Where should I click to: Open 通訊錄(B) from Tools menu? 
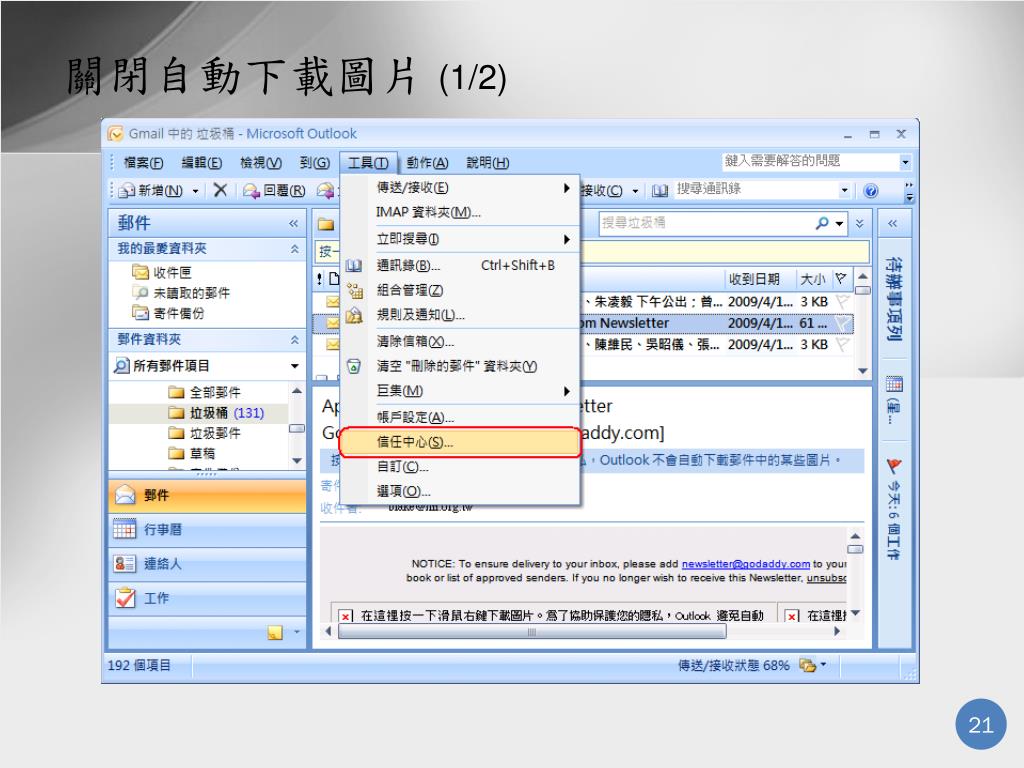pyautogui.click(x=460, y=265)
